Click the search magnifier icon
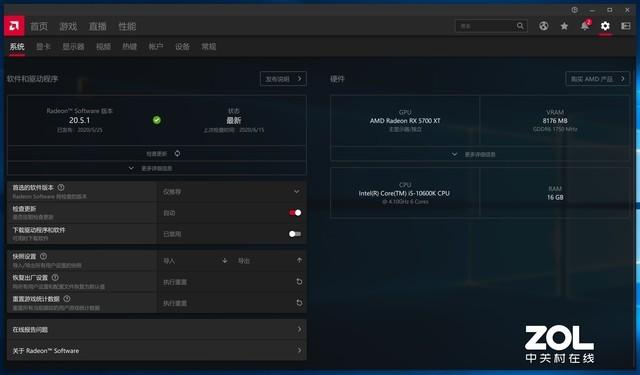The width and height of the screenshot is (640, 375). [x=520, y=26]
